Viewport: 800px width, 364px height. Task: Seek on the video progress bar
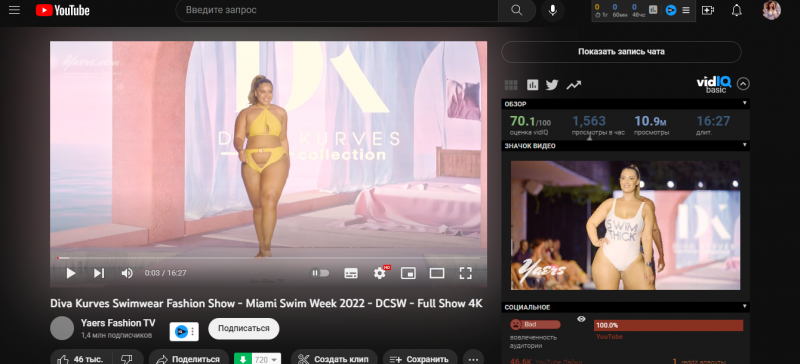click(x=268, y=258)
